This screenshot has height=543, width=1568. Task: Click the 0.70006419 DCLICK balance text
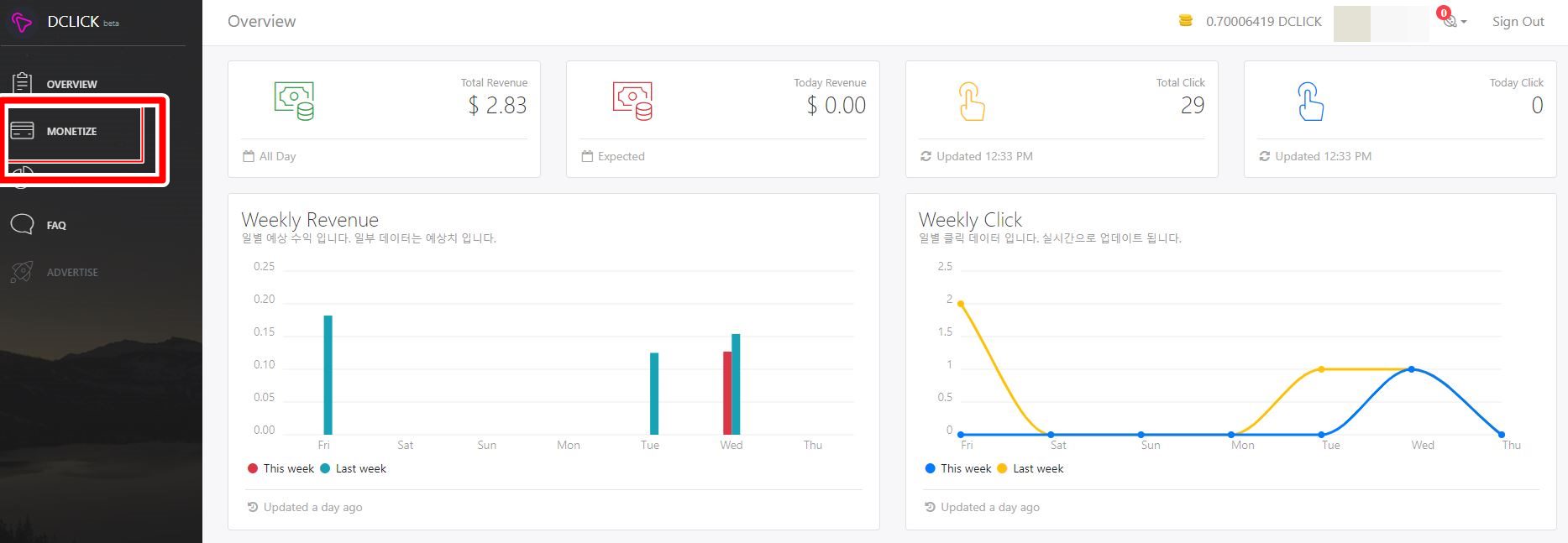pos(1263,22)
